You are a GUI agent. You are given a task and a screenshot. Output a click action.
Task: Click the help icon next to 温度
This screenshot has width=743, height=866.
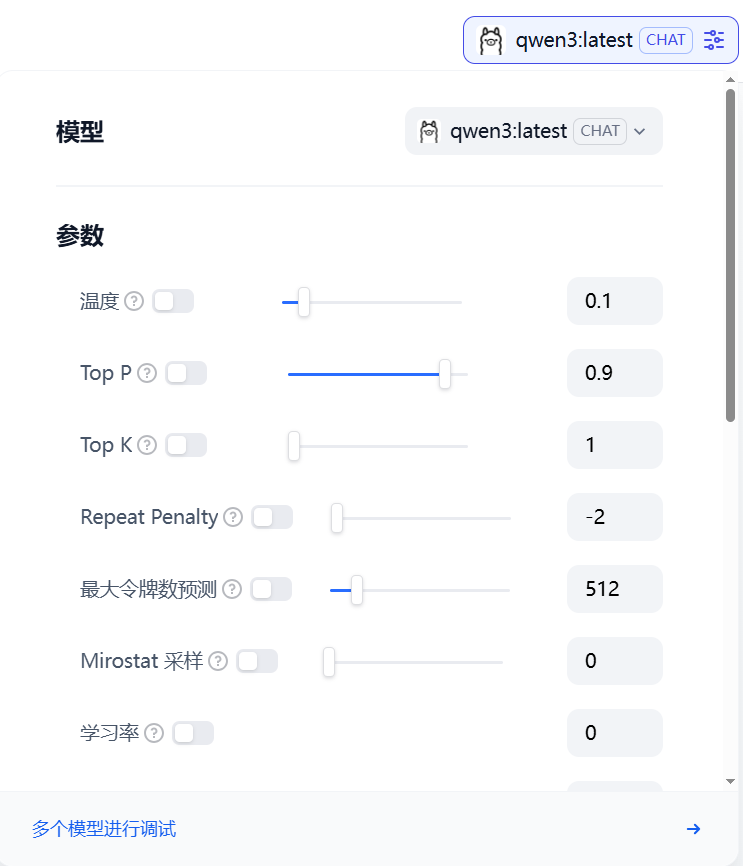click(x=134, y=302)
